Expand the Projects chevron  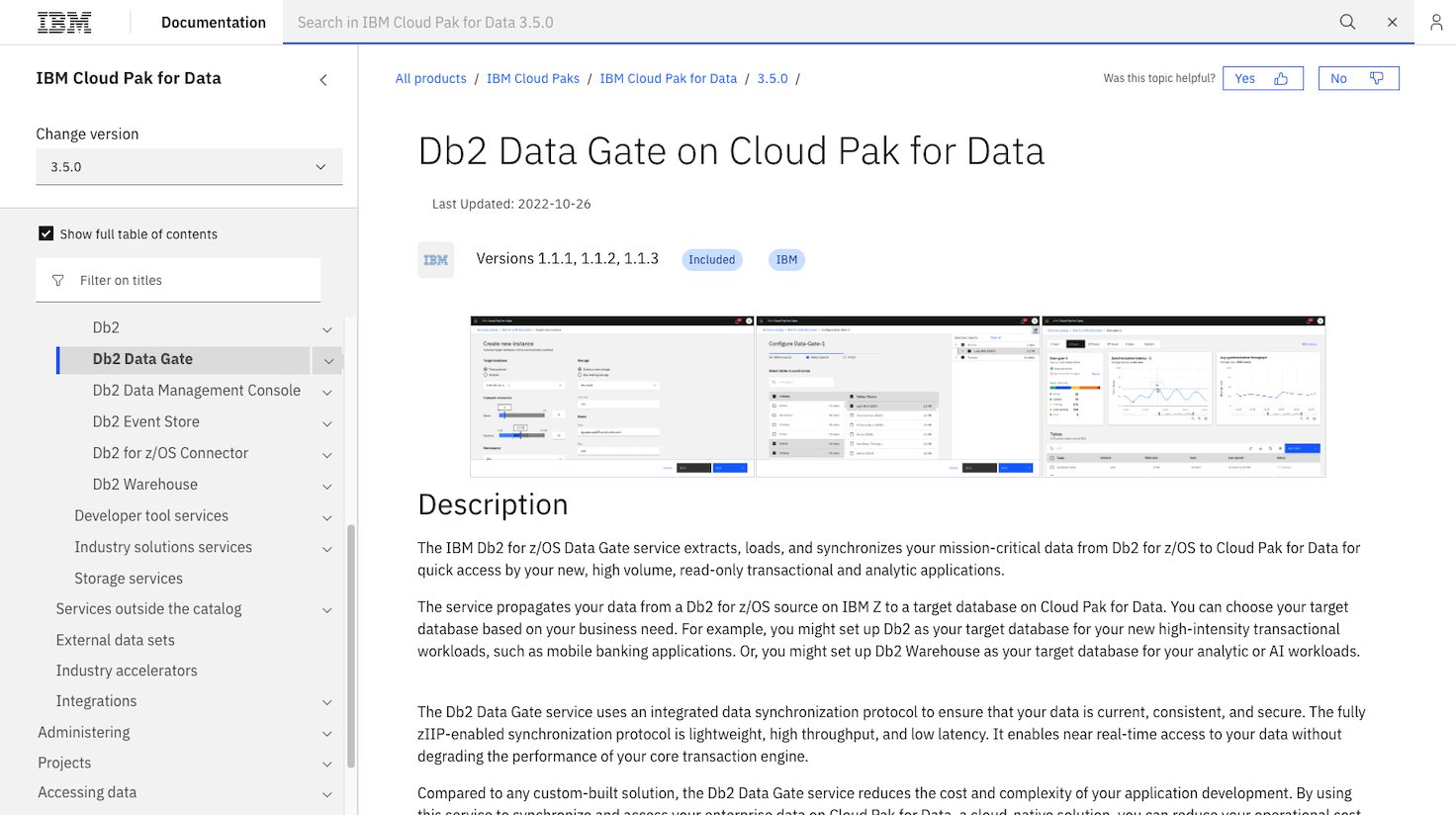point(327,765)
